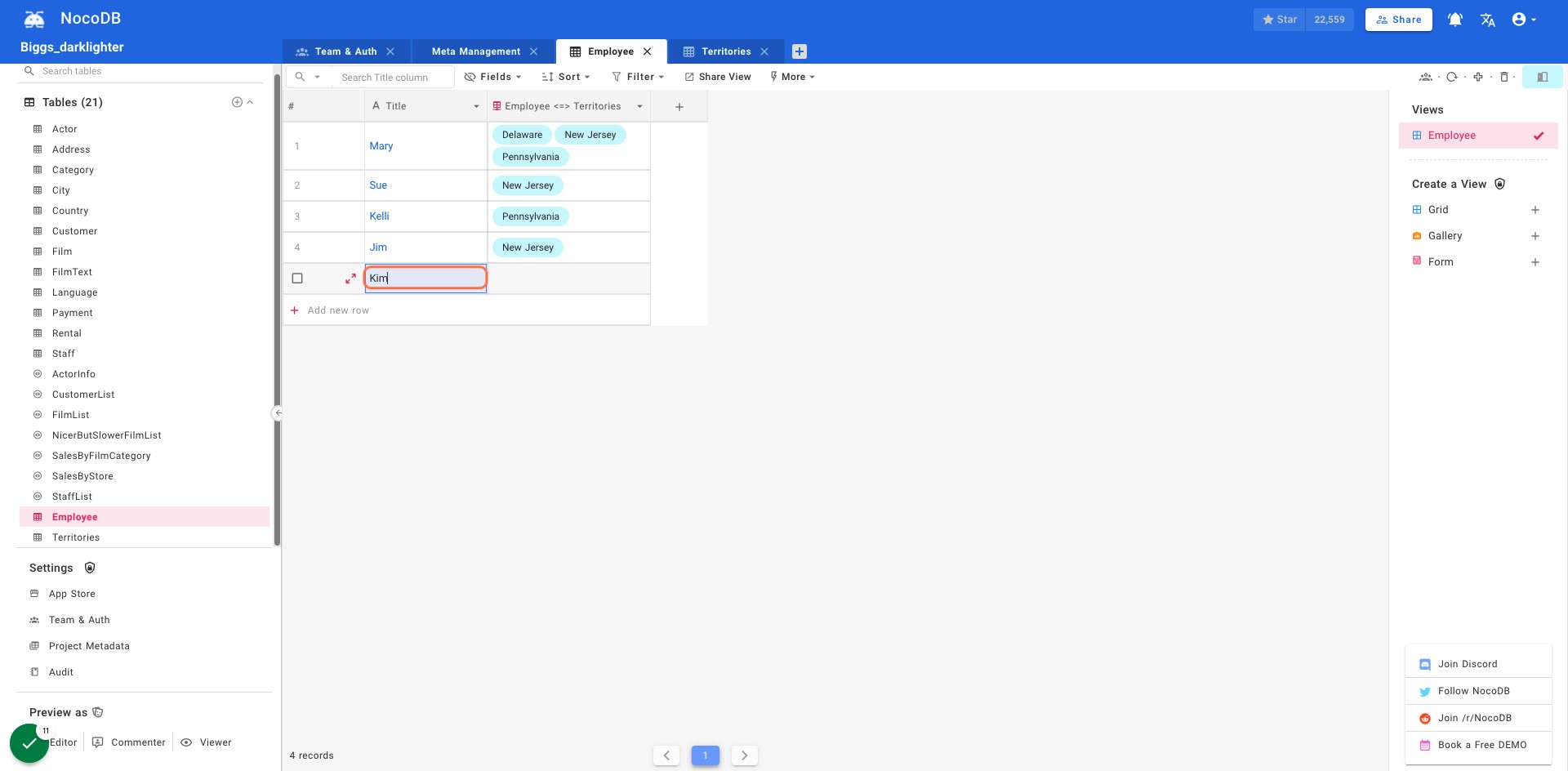
Task: Open the Filter dropdown
Action: coord(638,77)
